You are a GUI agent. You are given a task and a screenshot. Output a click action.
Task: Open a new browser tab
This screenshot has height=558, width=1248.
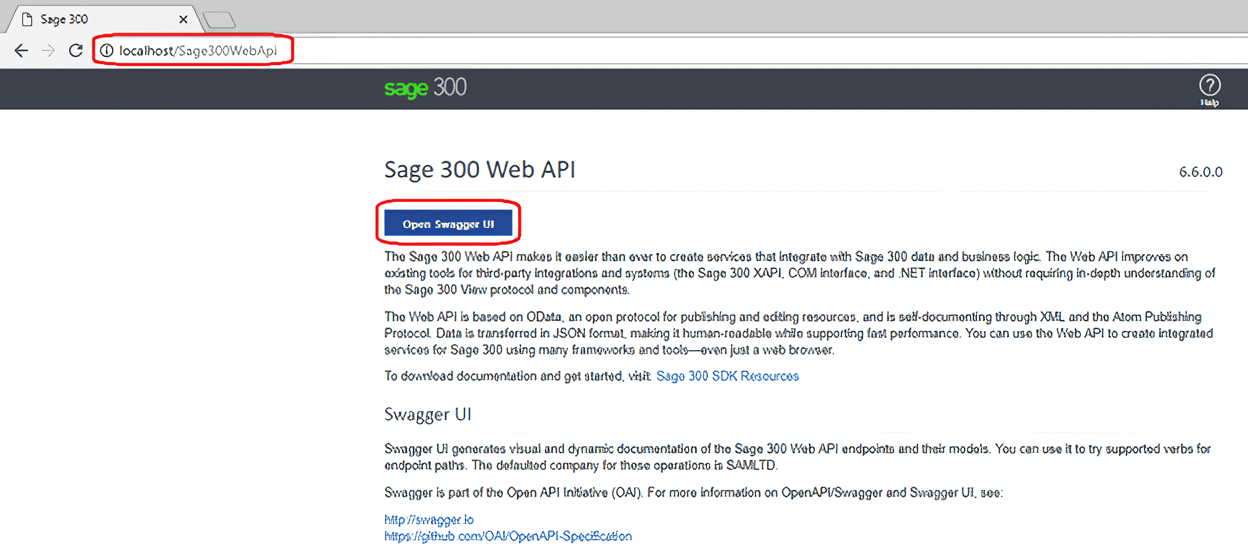click(218, 20)
